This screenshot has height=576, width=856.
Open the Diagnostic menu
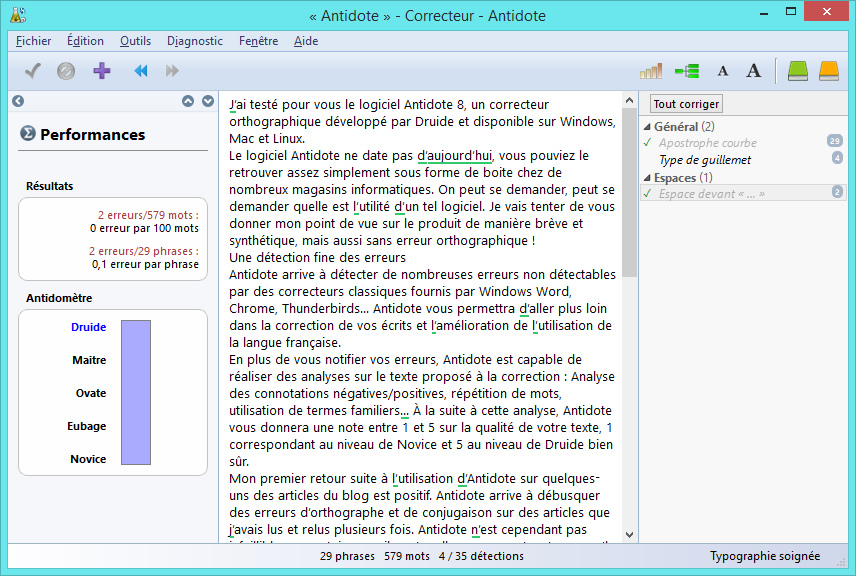point(195,41)
